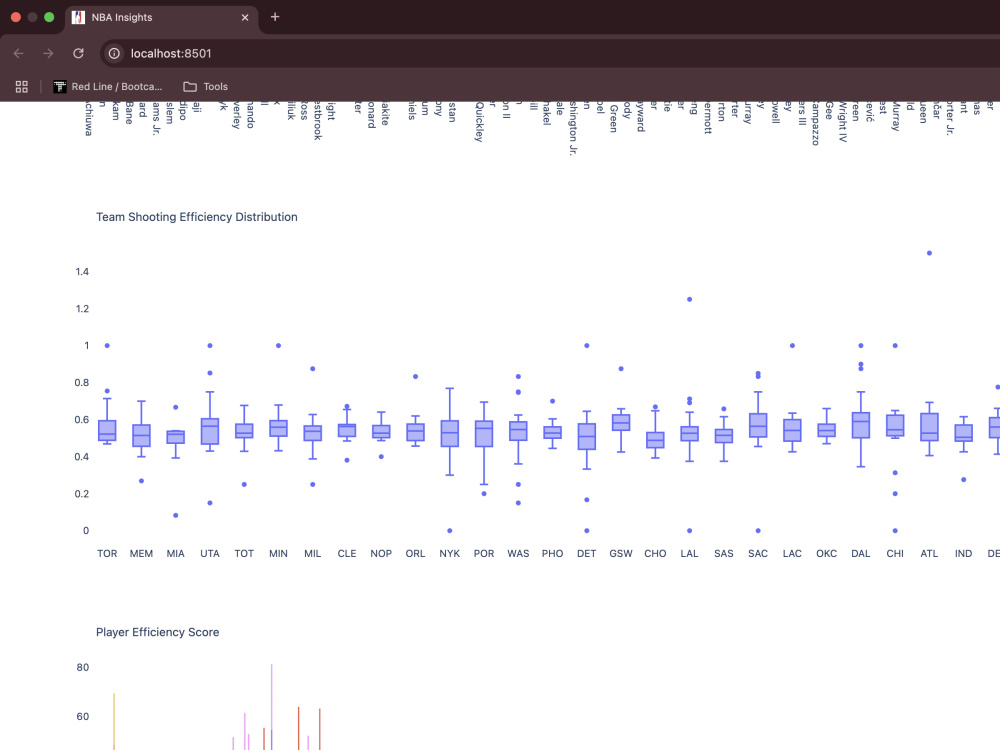Click the 'TOT' x-axis label
Image resolution: width=1000 pixels, height=750 pixels.
click(244, 554)
